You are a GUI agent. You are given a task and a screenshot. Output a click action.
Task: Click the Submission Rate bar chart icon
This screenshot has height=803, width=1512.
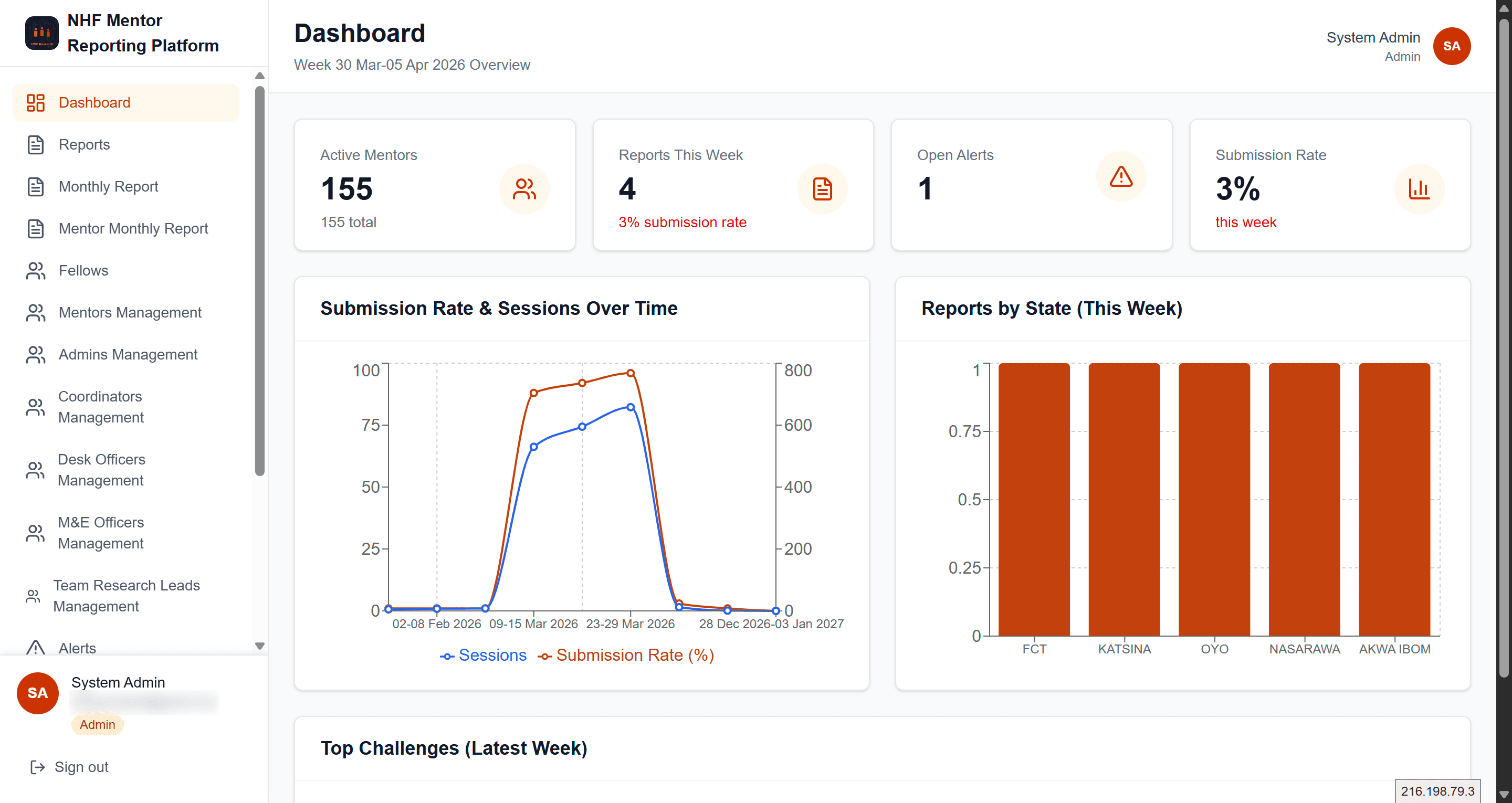click(1419, 189)
